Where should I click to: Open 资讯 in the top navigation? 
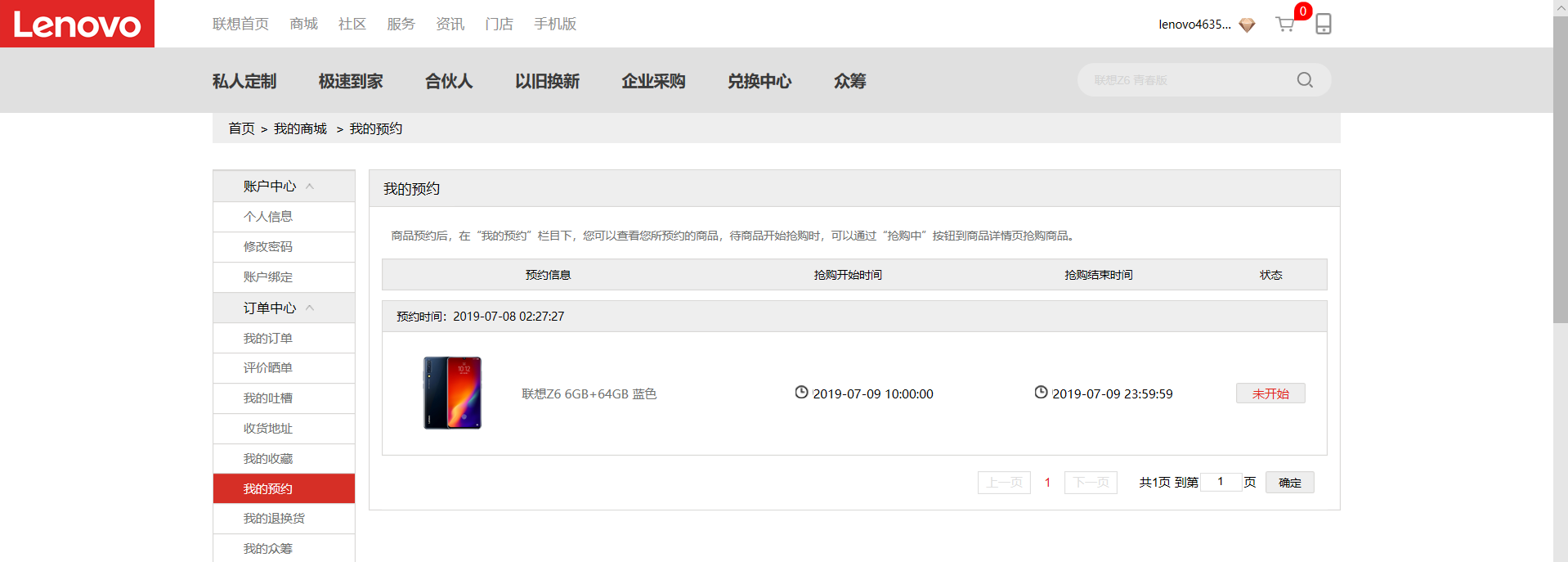450,25
